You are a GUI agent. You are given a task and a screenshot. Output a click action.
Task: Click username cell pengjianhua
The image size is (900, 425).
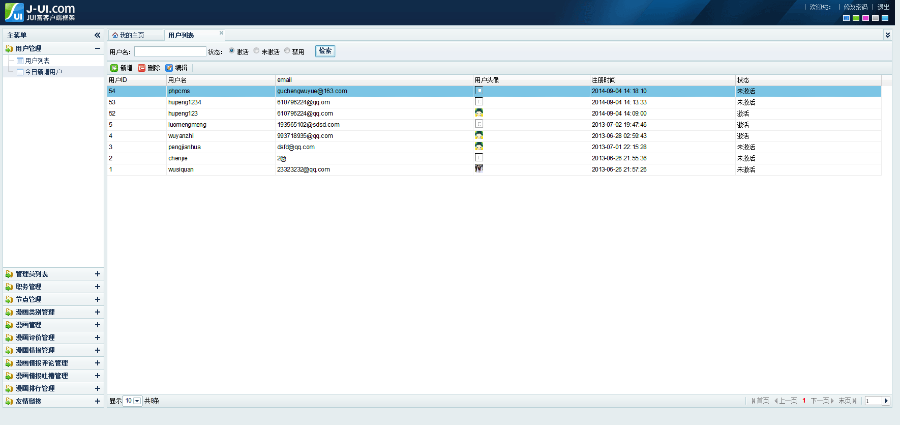(185, 146)
